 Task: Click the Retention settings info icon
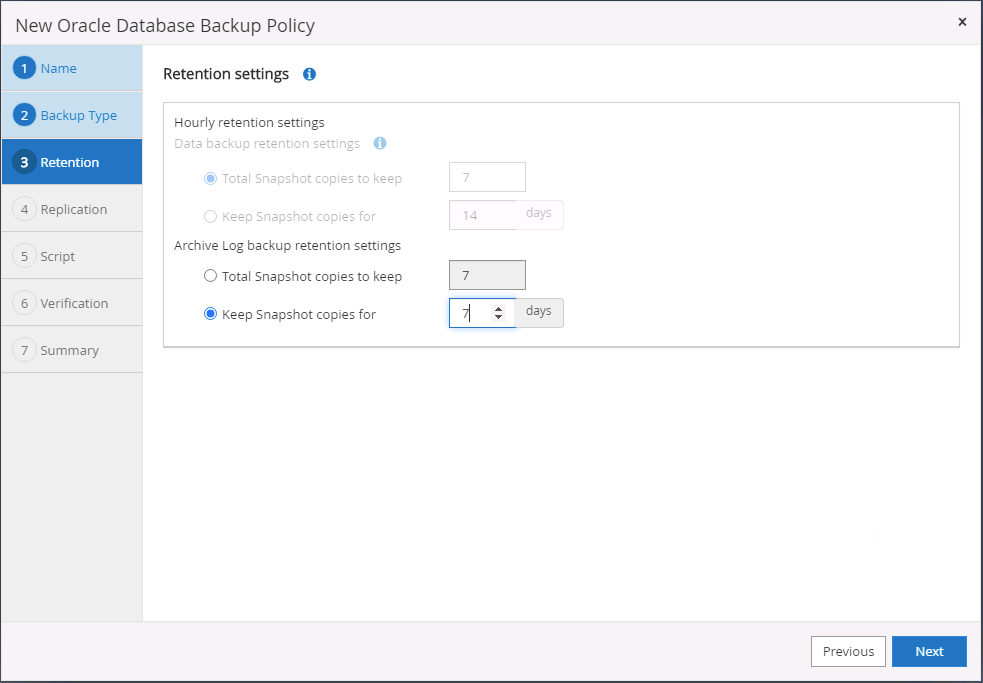(310, 74)
